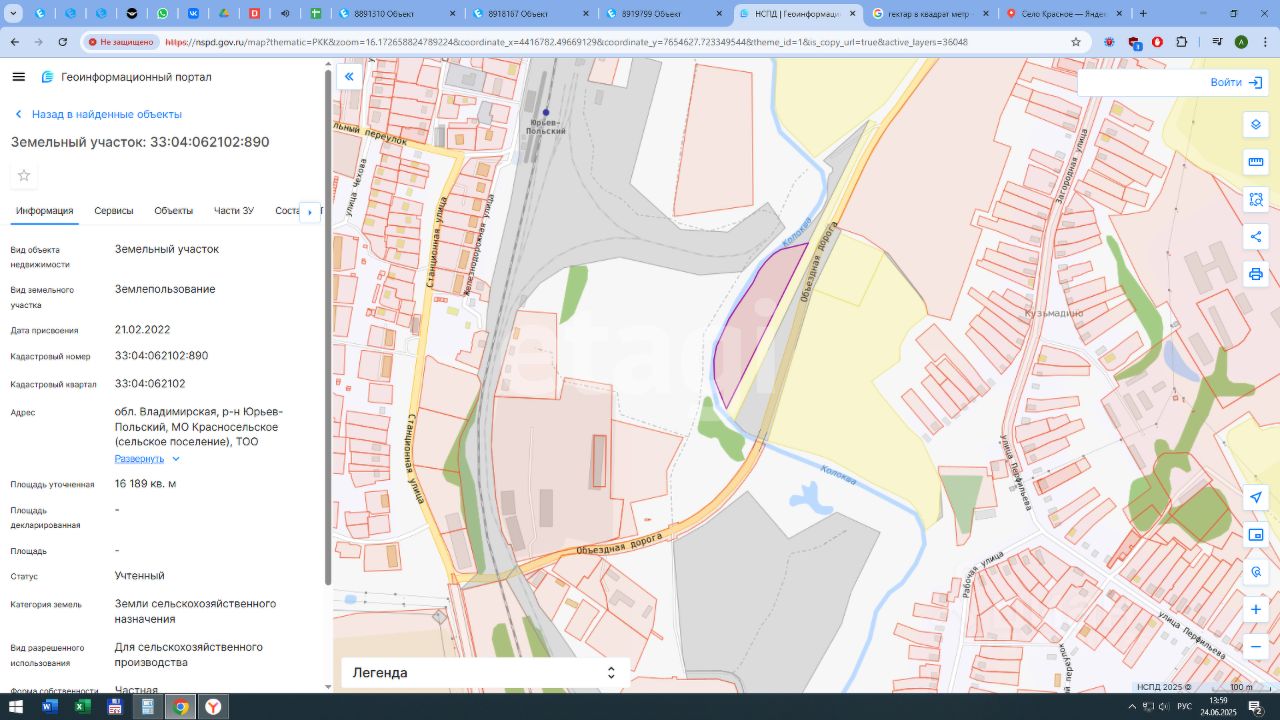Viewport: 1280px width, 720px height.
Task: Click the cadastral quarter value 33:04:062102
Action: click(x=150, y=384)
